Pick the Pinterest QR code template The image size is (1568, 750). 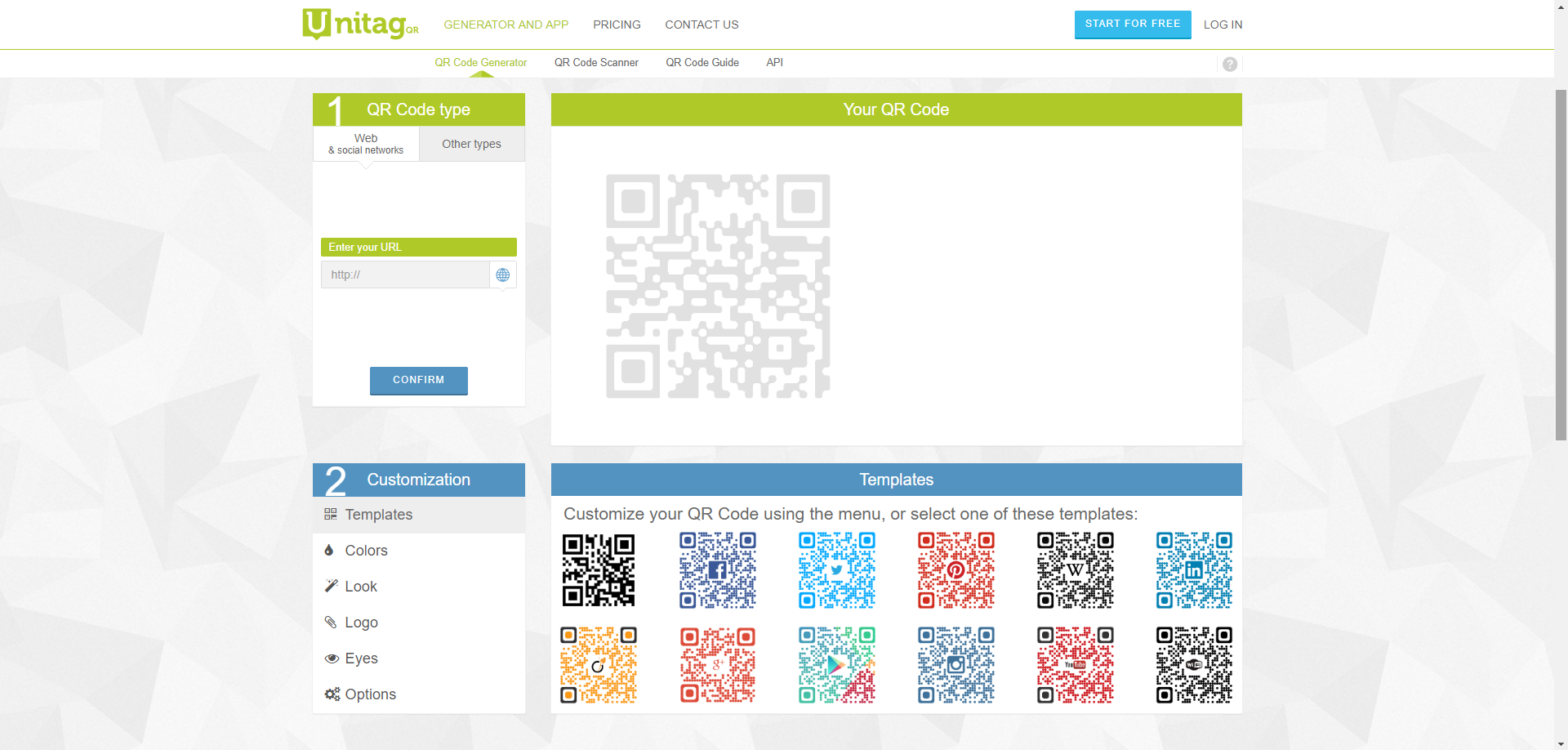956,570
